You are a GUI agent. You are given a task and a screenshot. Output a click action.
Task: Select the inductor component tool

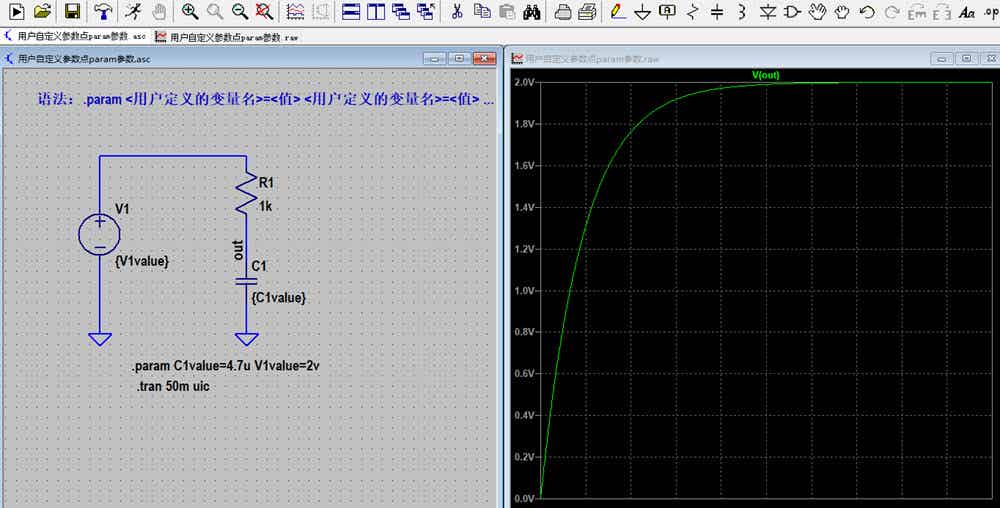742,11
